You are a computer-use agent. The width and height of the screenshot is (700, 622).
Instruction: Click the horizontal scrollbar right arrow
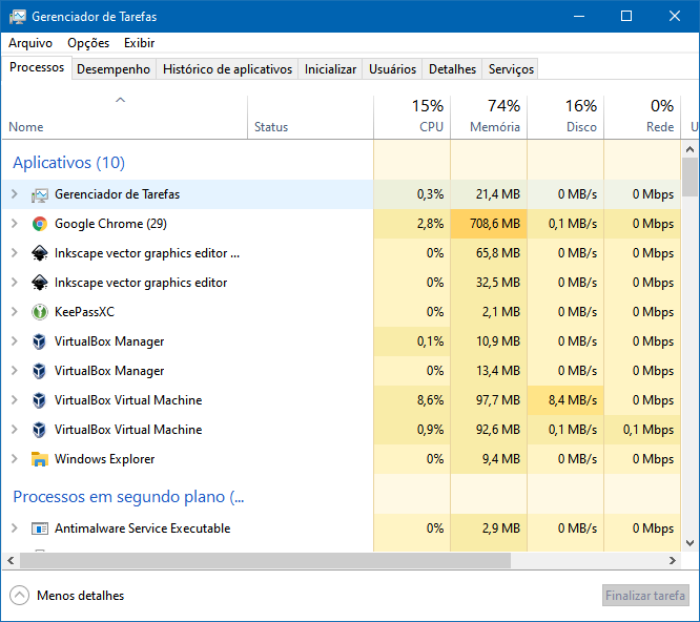672,560
